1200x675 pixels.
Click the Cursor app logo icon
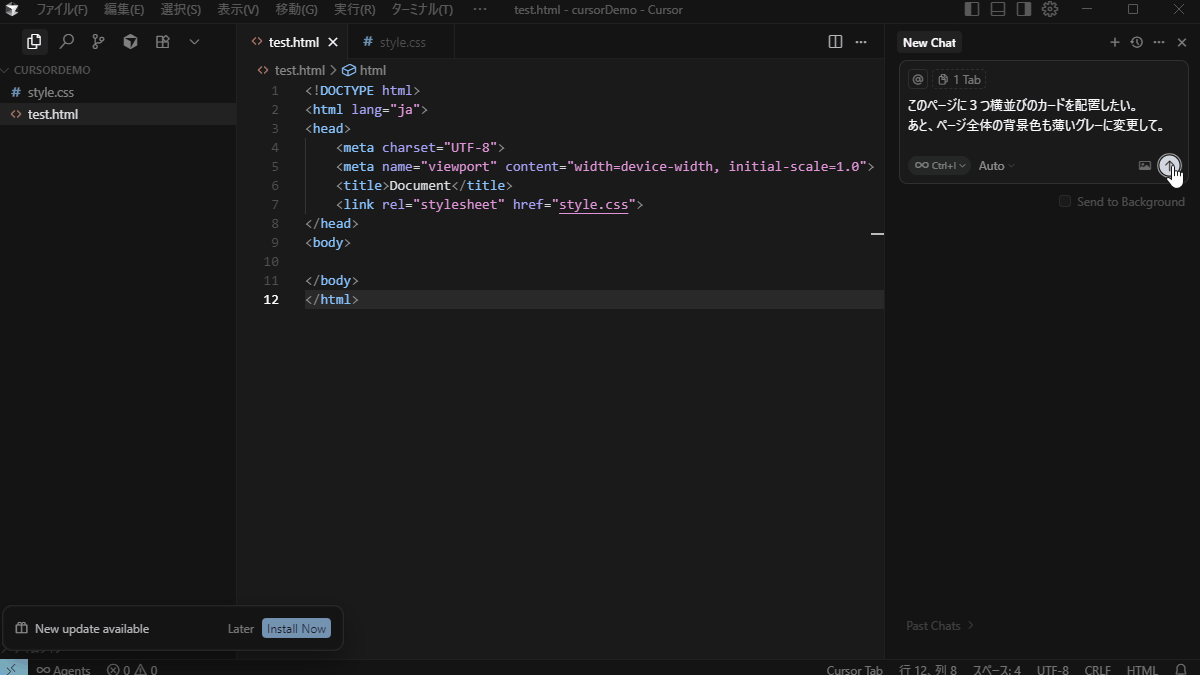(12, 10)
